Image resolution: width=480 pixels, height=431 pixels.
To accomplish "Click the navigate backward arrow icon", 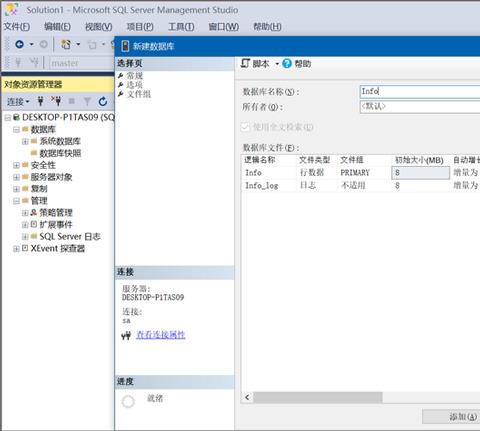I will pos(20,44).
